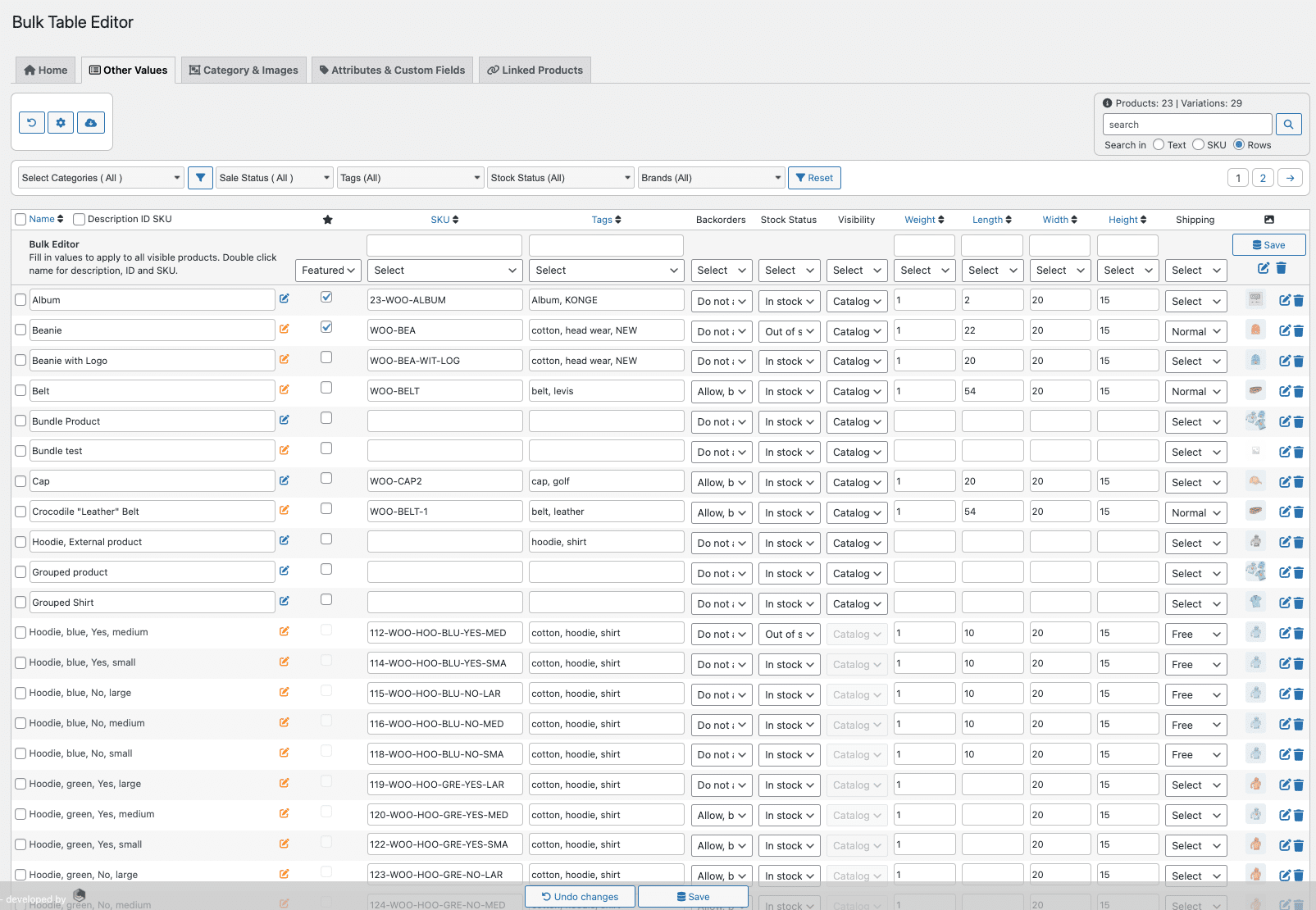The height and width of the screenshot is (910, 1316).
Task: Open the Linked Products tab
Action: click(535, 70)
